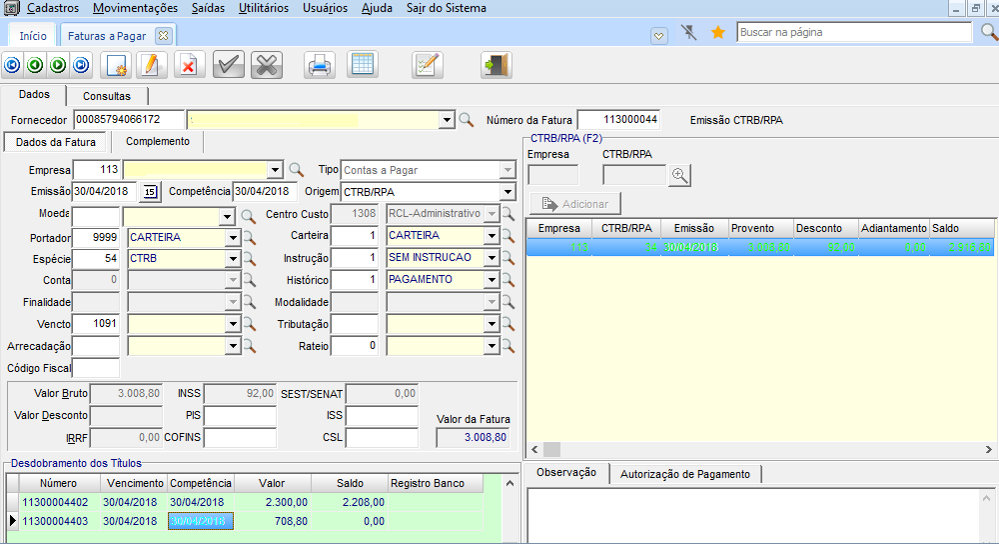Viewport: 999px width, 544px height.
Task: Delete record with red X document icon
Action: tap(188, 66)
